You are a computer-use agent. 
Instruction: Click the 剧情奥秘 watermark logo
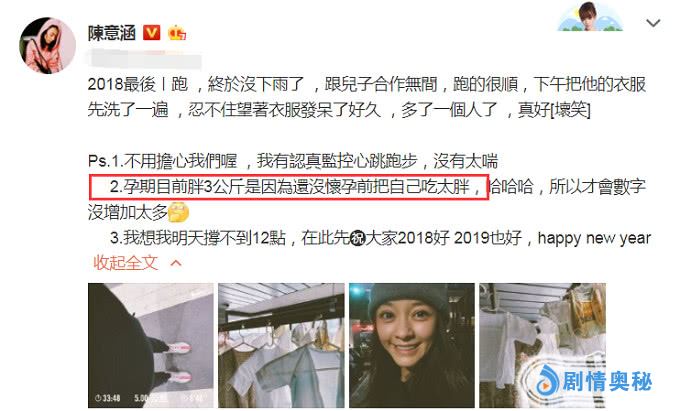click(594, 382)
